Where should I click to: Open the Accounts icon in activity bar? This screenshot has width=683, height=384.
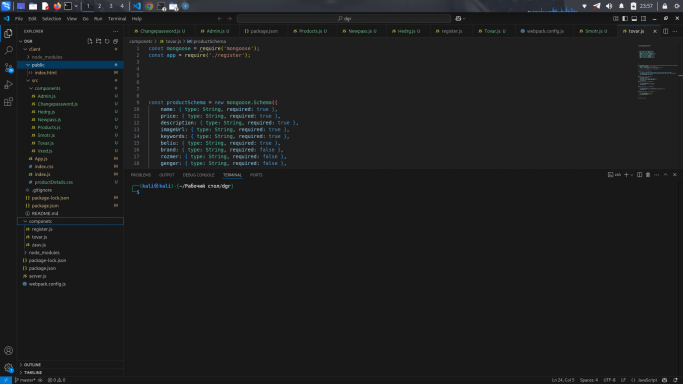tap(8, 350)
